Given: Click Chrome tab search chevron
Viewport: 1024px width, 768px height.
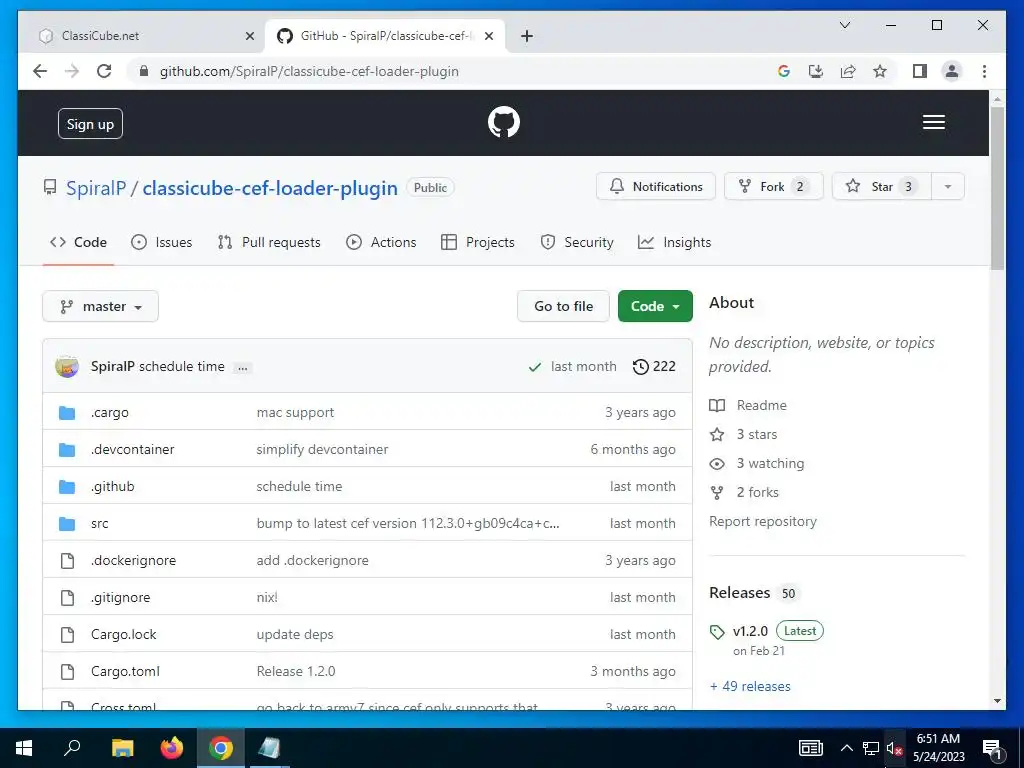Looking at the screenshot, I should pyautogui.click(x=844, y=25).
